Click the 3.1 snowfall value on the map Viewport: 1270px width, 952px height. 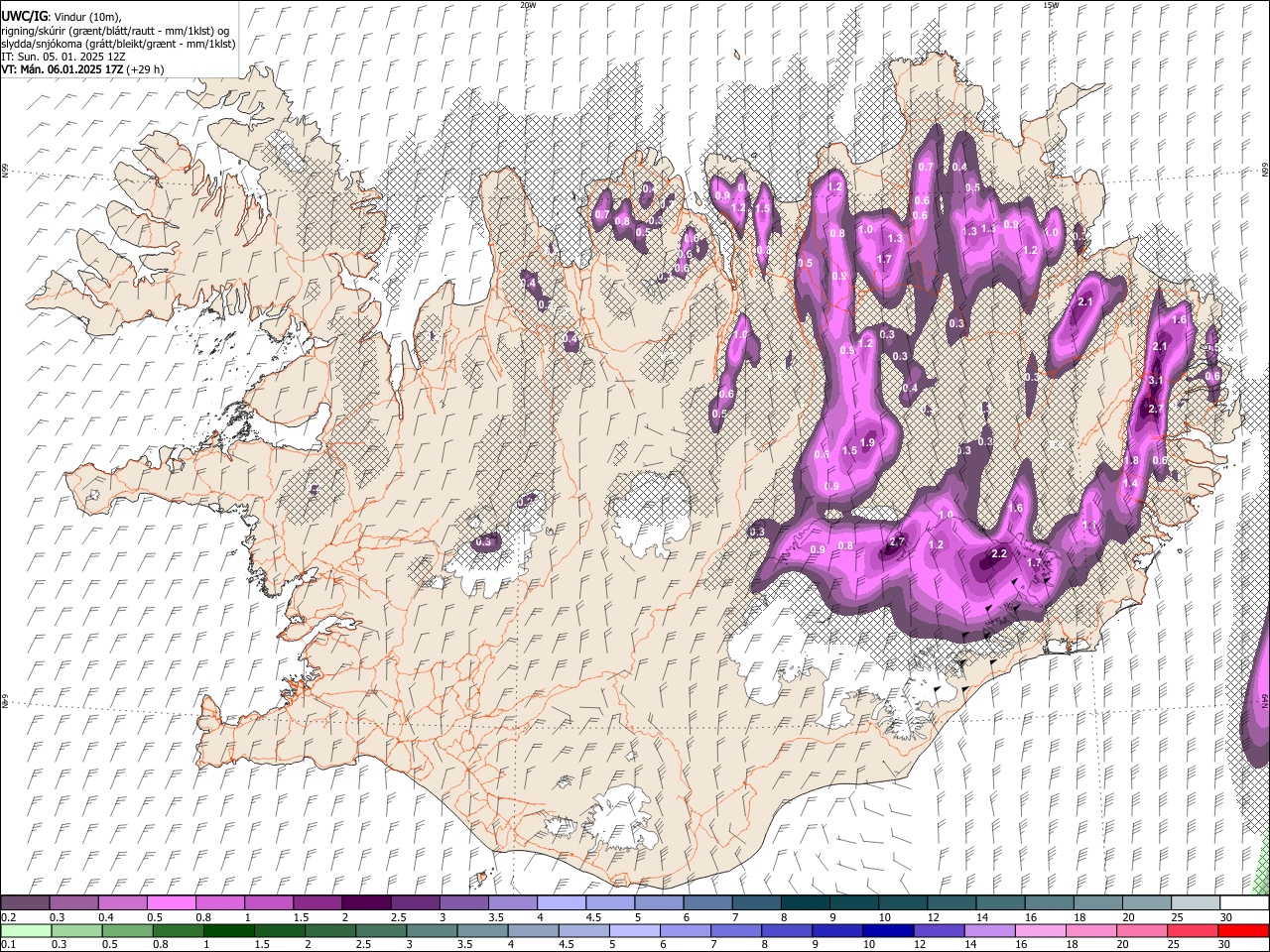[x=1155, y=381]
